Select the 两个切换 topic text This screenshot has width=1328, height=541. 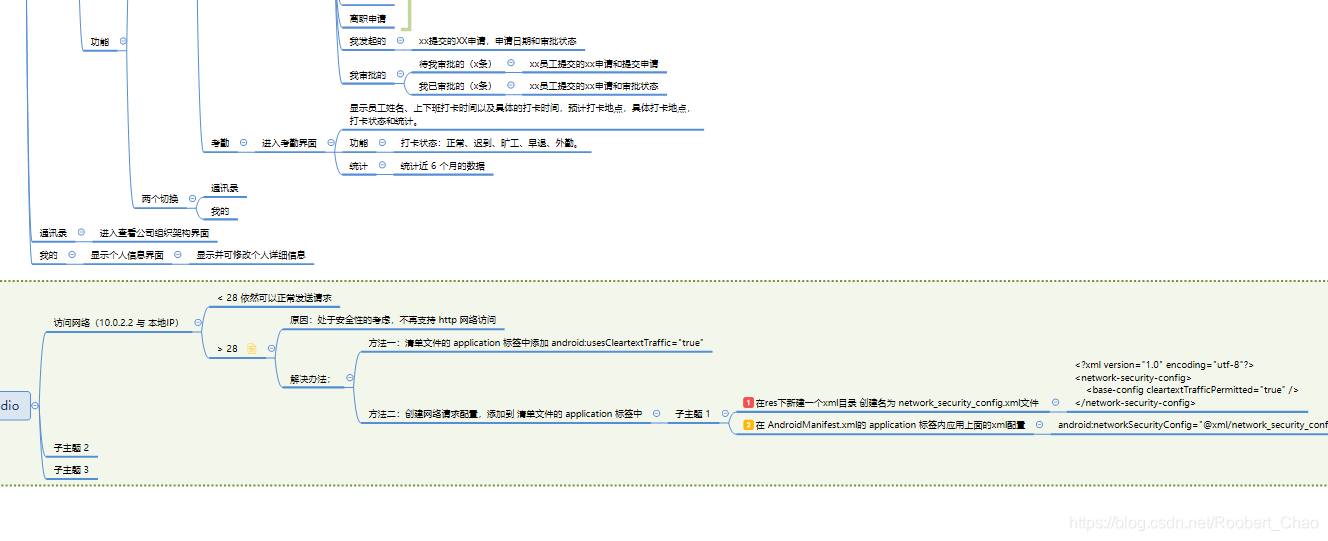click(160, 199)
